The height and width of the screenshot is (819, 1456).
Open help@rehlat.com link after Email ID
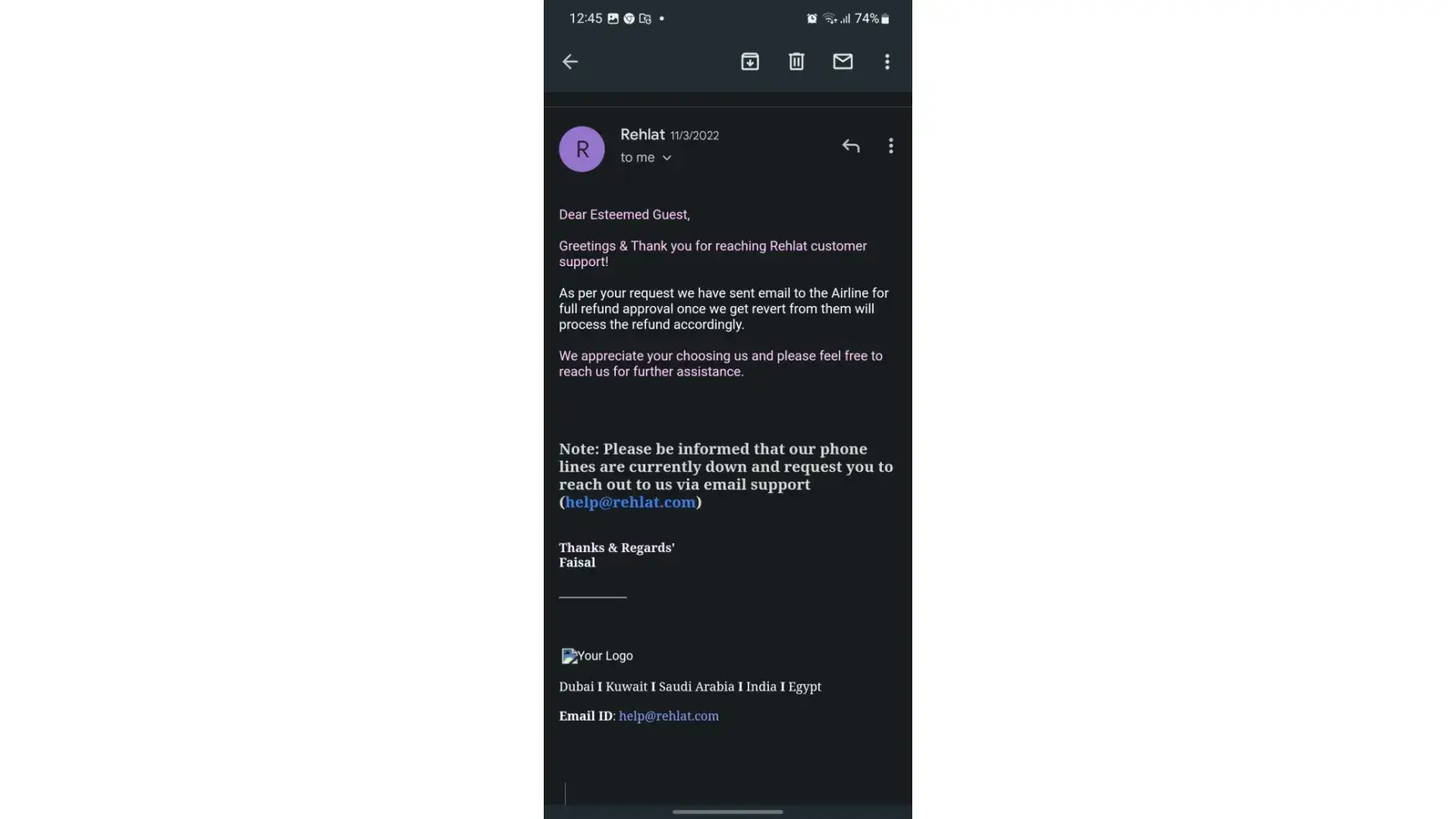pos(668,716)
